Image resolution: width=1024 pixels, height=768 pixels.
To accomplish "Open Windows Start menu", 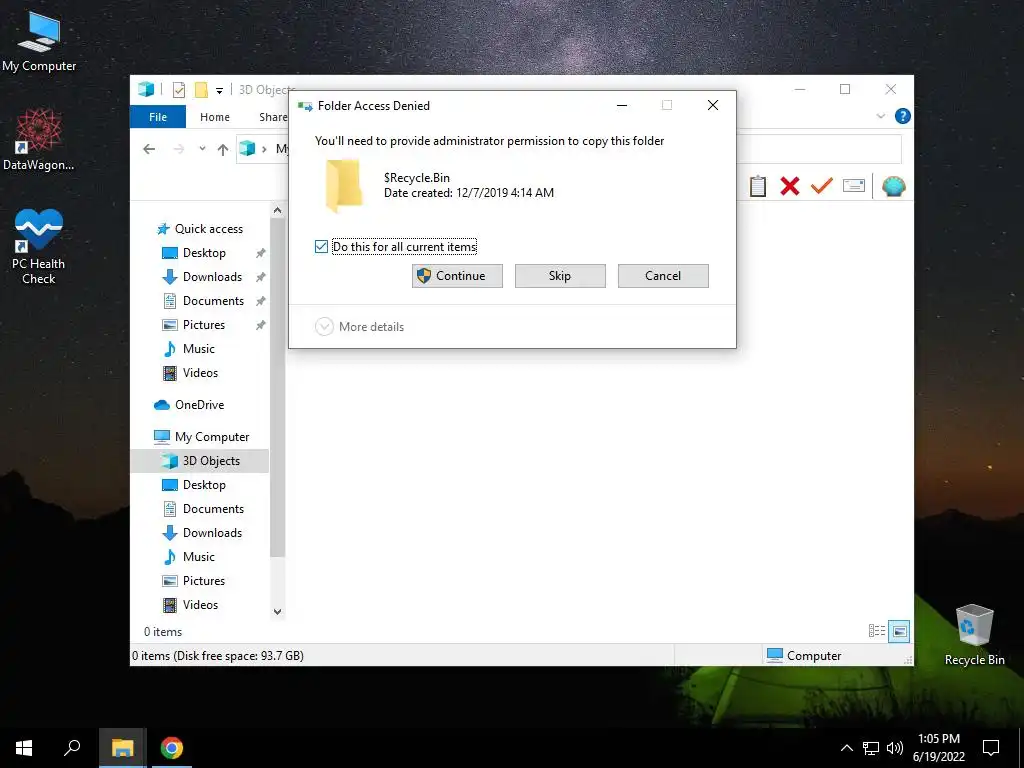I will click(x=24, y=748).
